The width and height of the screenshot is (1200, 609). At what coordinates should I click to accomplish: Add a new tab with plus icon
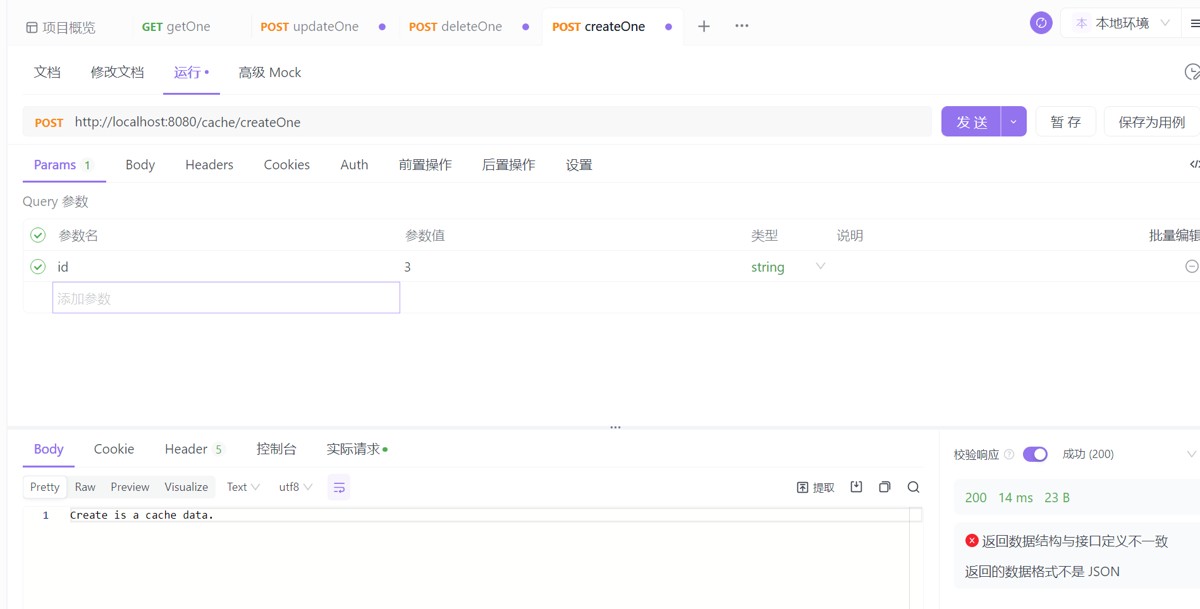[x=704, y=26]
